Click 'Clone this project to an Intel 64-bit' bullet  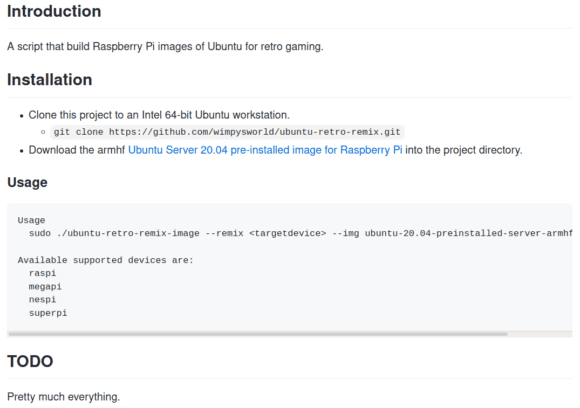[x=159, y=115]
